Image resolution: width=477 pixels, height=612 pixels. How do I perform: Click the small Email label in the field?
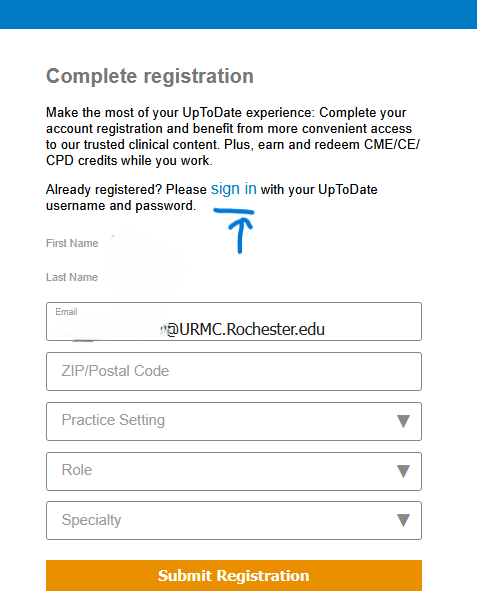click(x=66, y=312)
